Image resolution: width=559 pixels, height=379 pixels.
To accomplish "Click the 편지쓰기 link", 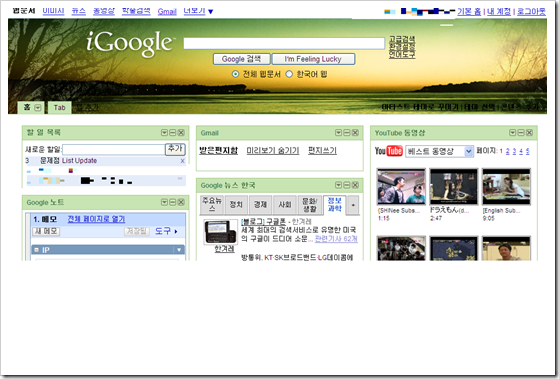I will 322,151.
